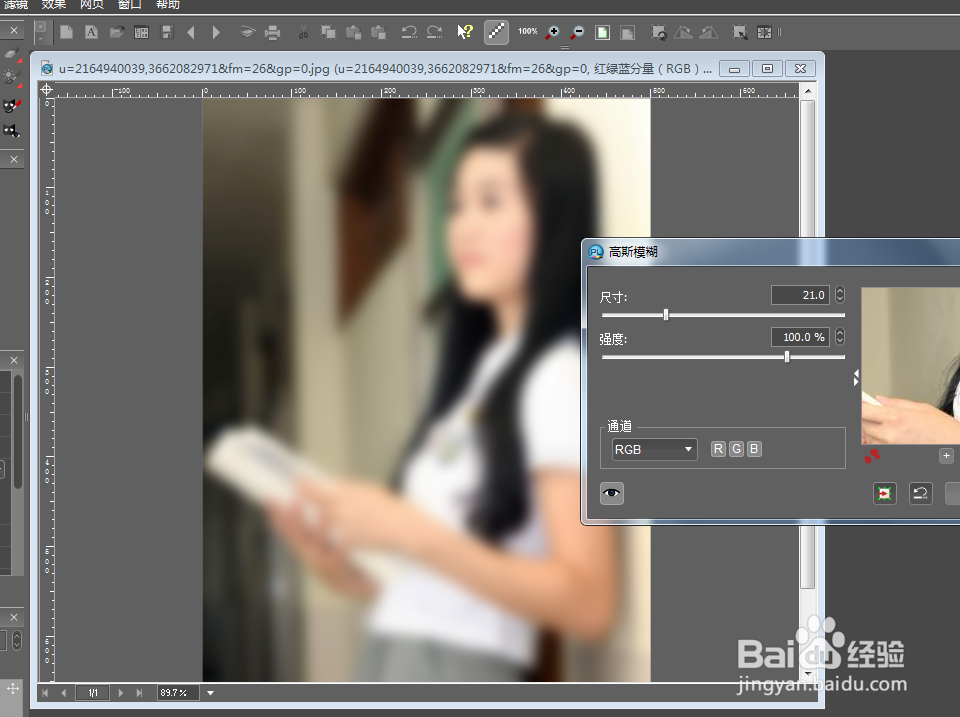Toggle the B channel button
Viewport: 960px width, 717px height.
click(x=754, y=449)
